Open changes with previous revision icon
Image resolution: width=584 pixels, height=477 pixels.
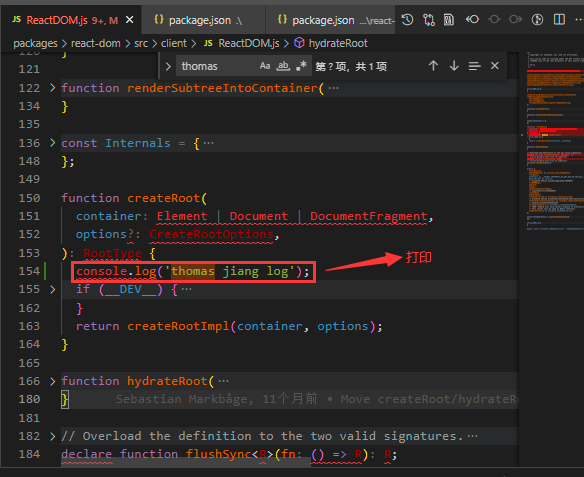pyautogui.click(x=472, y=19)
